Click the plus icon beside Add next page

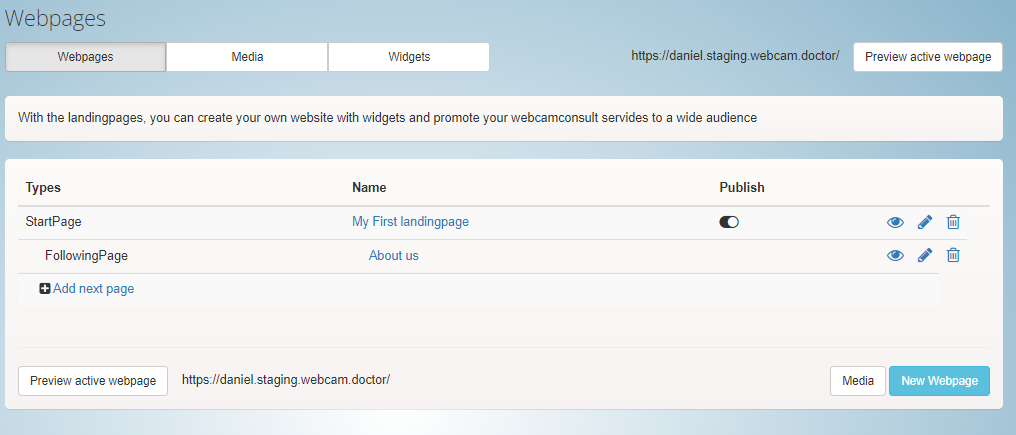[45, 288]
